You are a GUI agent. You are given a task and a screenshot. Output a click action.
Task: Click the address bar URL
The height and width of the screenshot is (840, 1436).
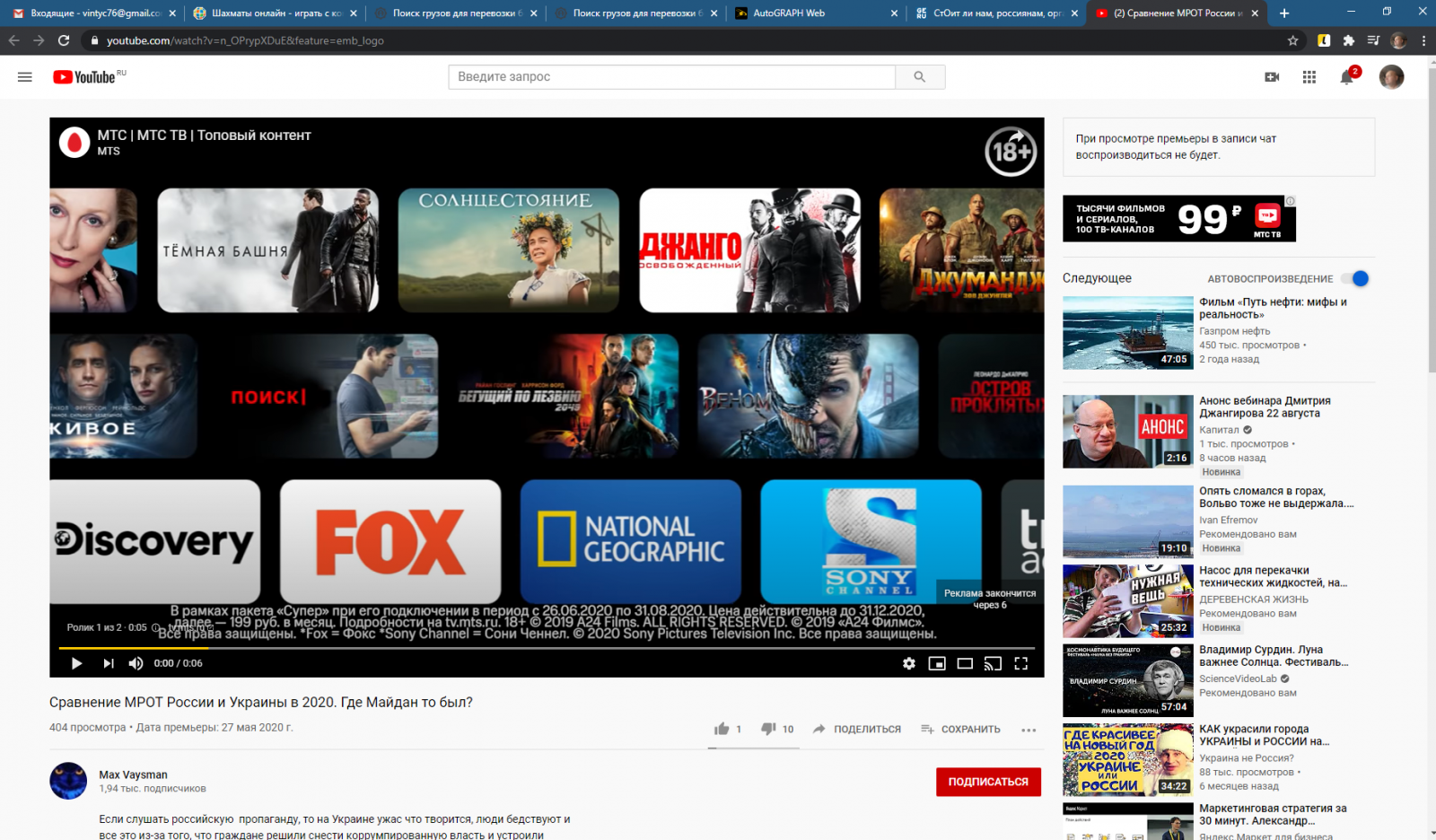coord(245,40)
